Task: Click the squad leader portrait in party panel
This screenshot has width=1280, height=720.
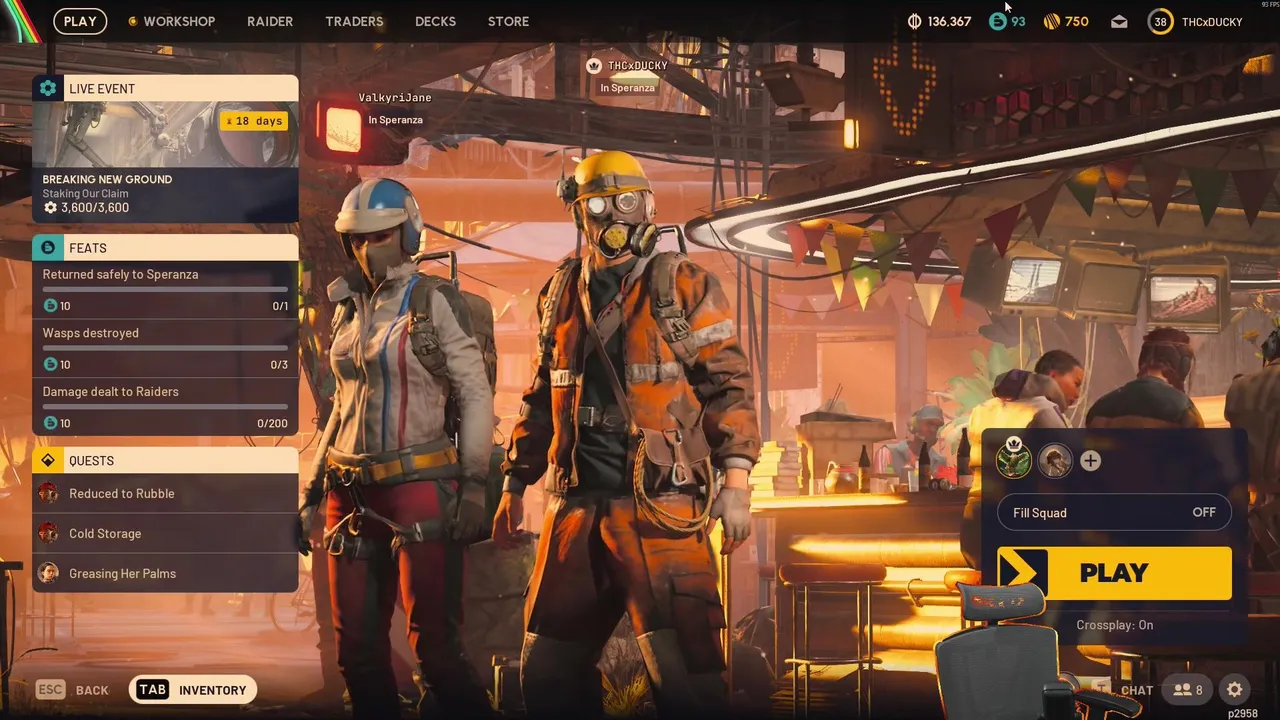Action: coord(1014,460)
